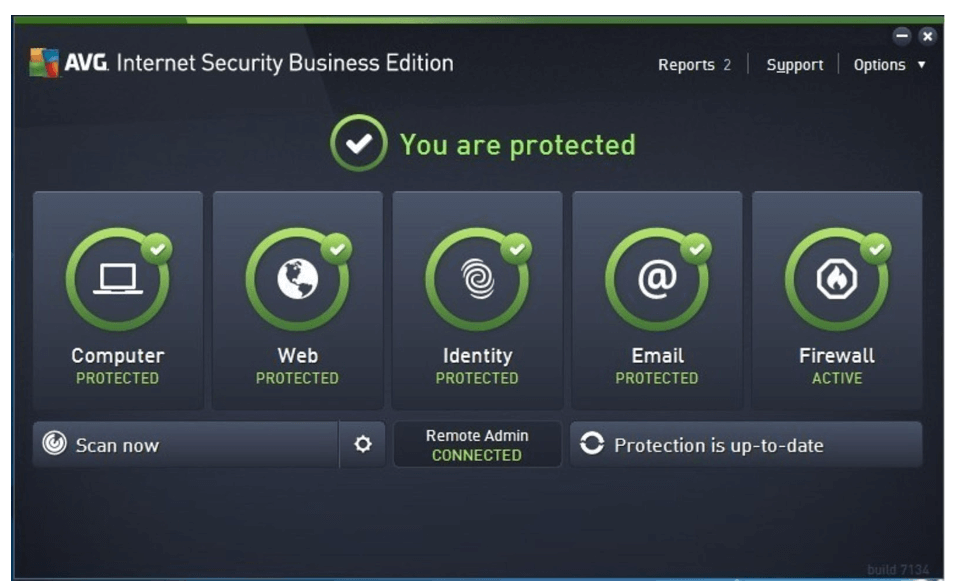Click green checkmark badge on Firewall tile
Screen dimensions: 958x583
(x=877, y=247)
